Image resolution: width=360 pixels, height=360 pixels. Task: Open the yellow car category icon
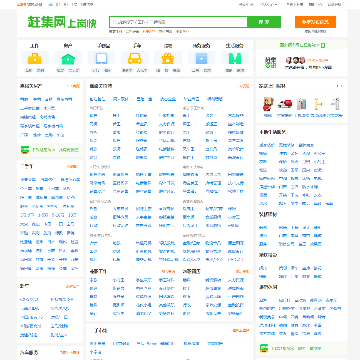point(135,58)
